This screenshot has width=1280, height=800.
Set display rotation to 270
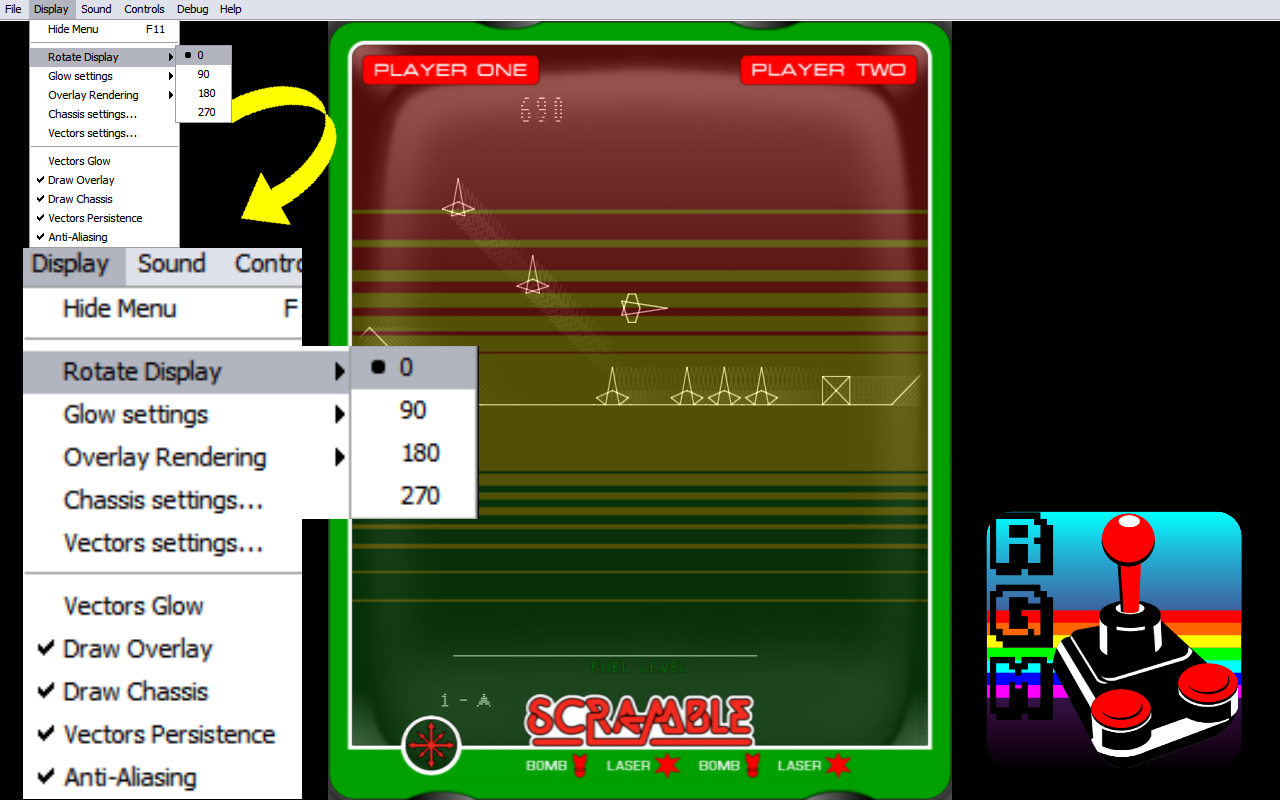pyautogui.click(x=204, y=112)
